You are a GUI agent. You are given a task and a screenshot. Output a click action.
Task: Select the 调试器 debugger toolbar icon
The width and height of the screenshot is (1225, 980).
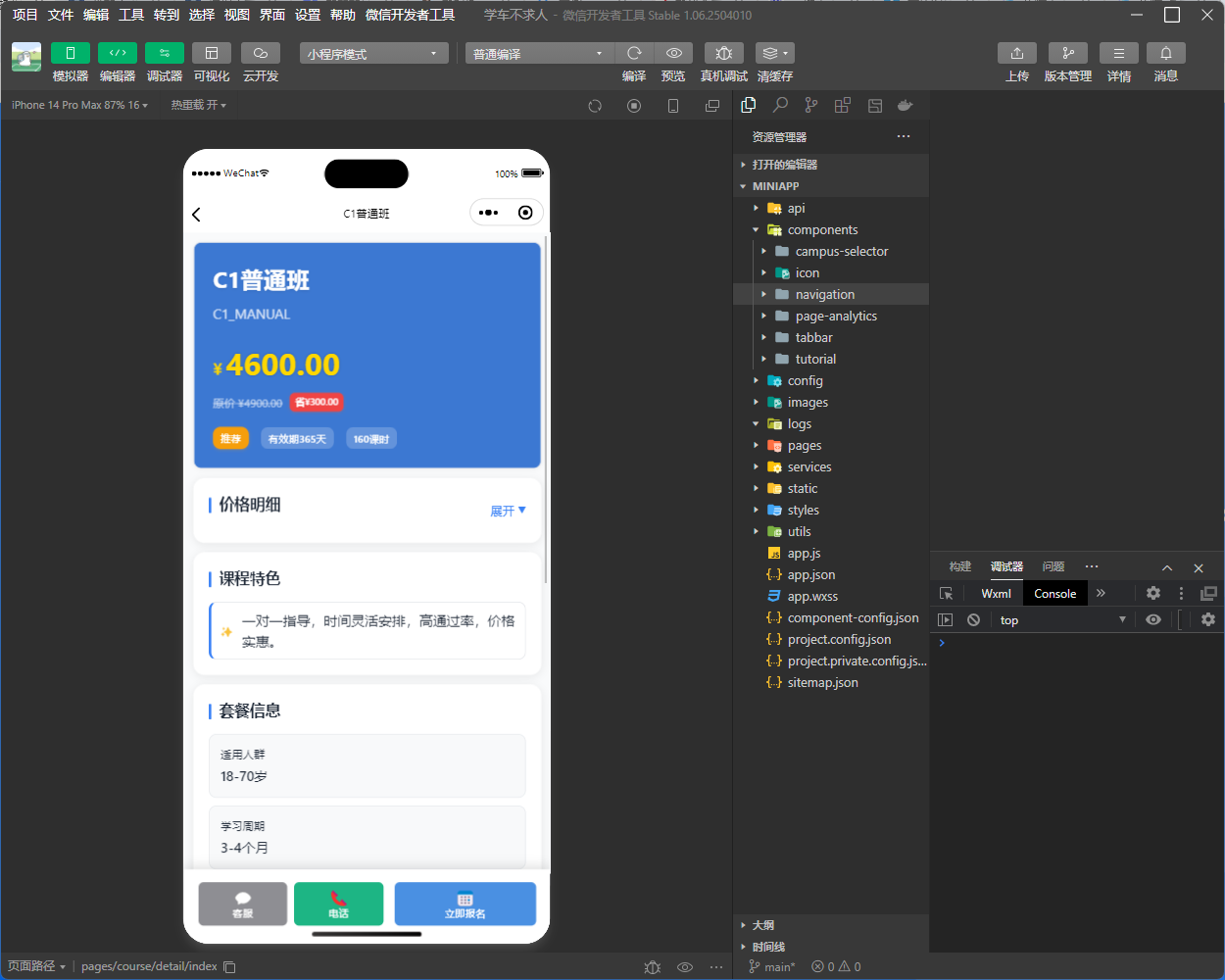click(x=164, y=53)
